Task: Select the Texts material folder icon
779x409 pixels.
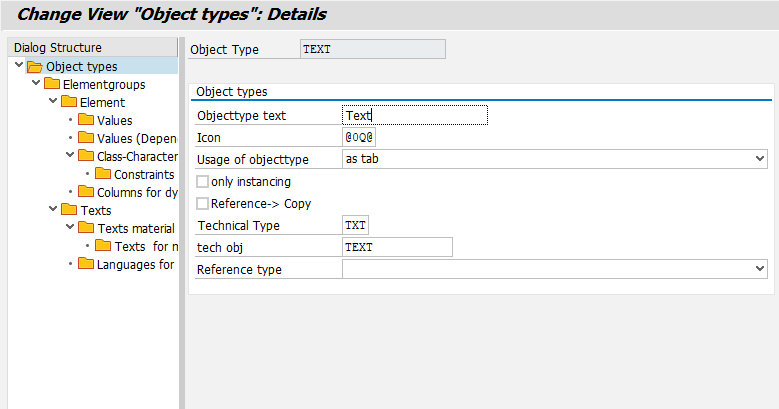Action: click(86, 228)
